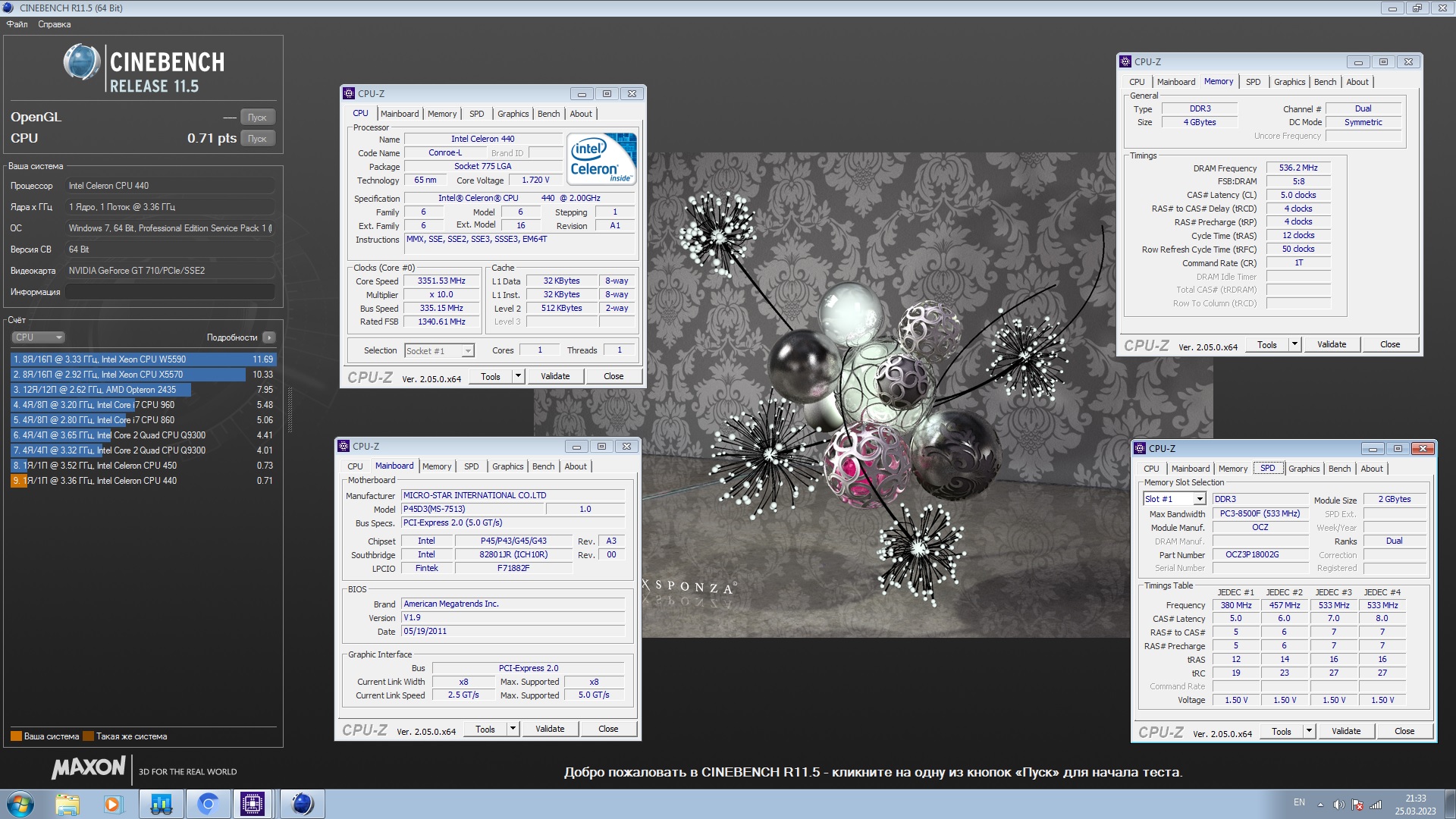Viewport: 1456px width, 819px height.
Task: Select SPD tab in the CPU-tab window
Action: click(476, 114)
